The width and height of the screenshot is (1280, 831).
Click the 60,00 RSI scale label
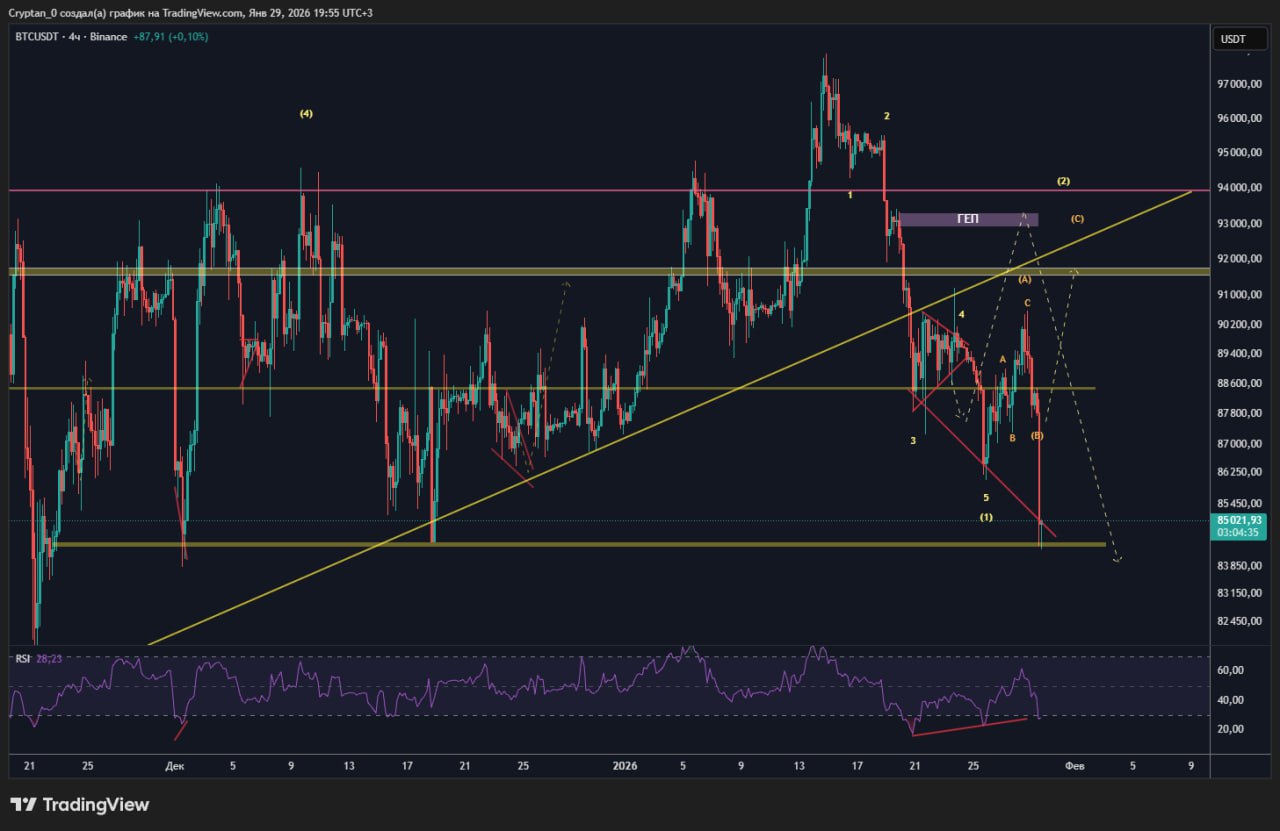pyautogui.click(x=1230, y=670)
